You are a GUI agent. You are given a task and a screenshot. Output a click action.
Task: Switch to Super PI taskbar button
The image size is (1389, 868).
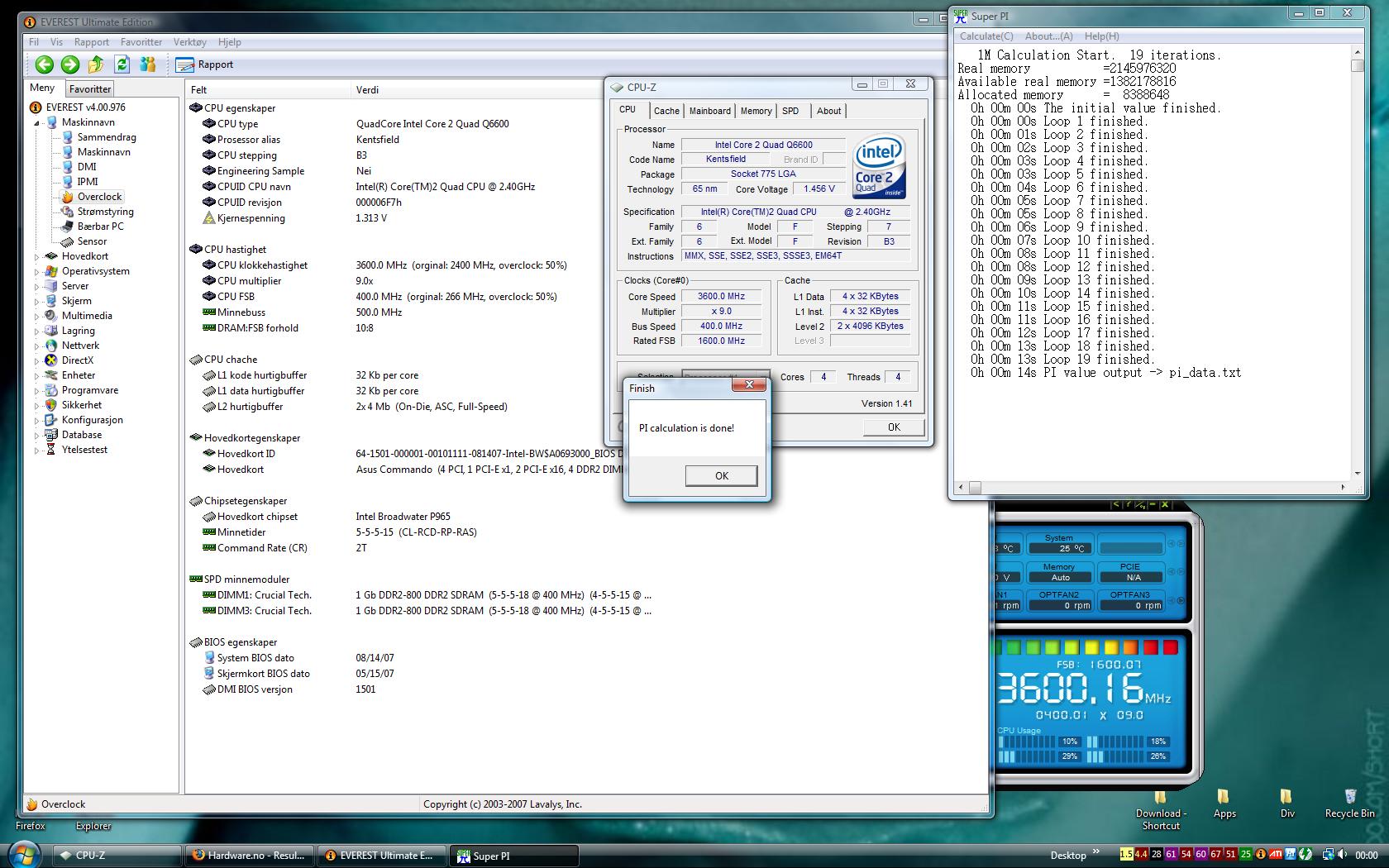[513, 856]
